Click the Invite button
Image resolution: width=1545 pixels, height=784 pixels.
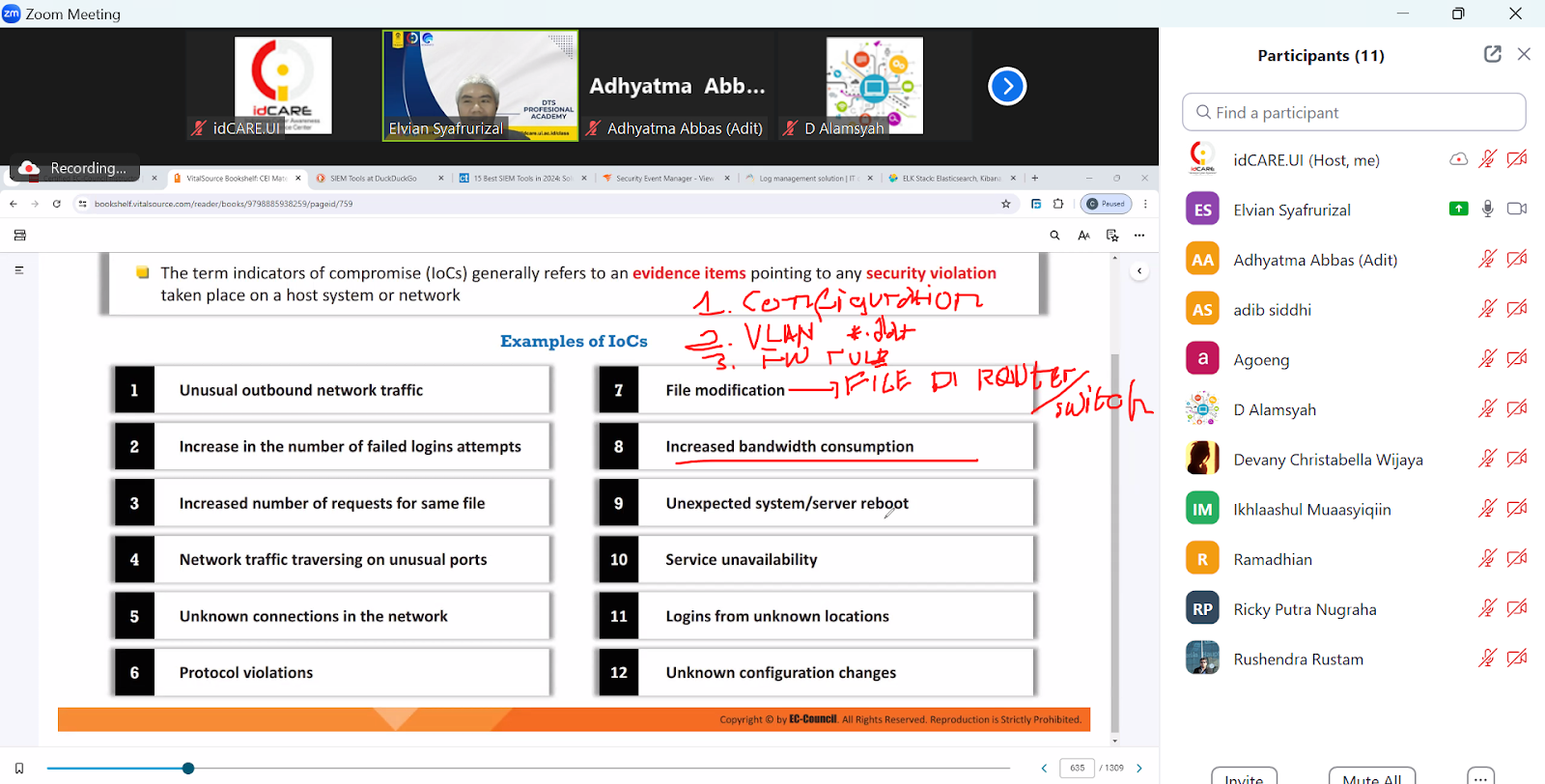[1244, 776]
